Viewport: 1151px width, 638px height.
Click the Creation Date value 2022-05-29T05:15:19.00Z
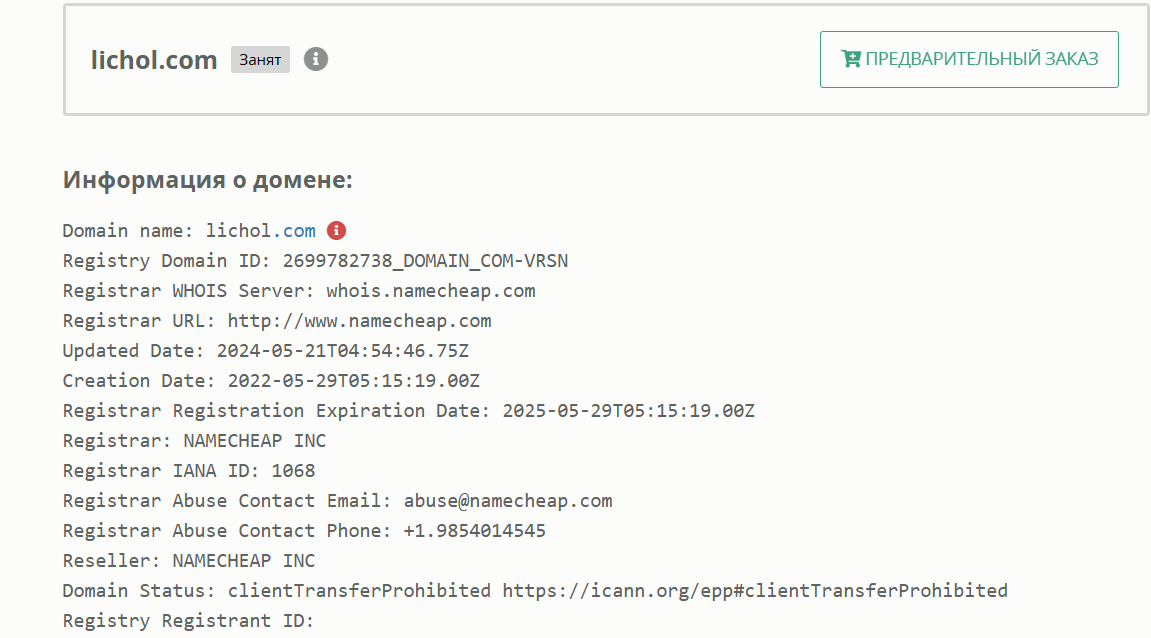pos(353,381)
